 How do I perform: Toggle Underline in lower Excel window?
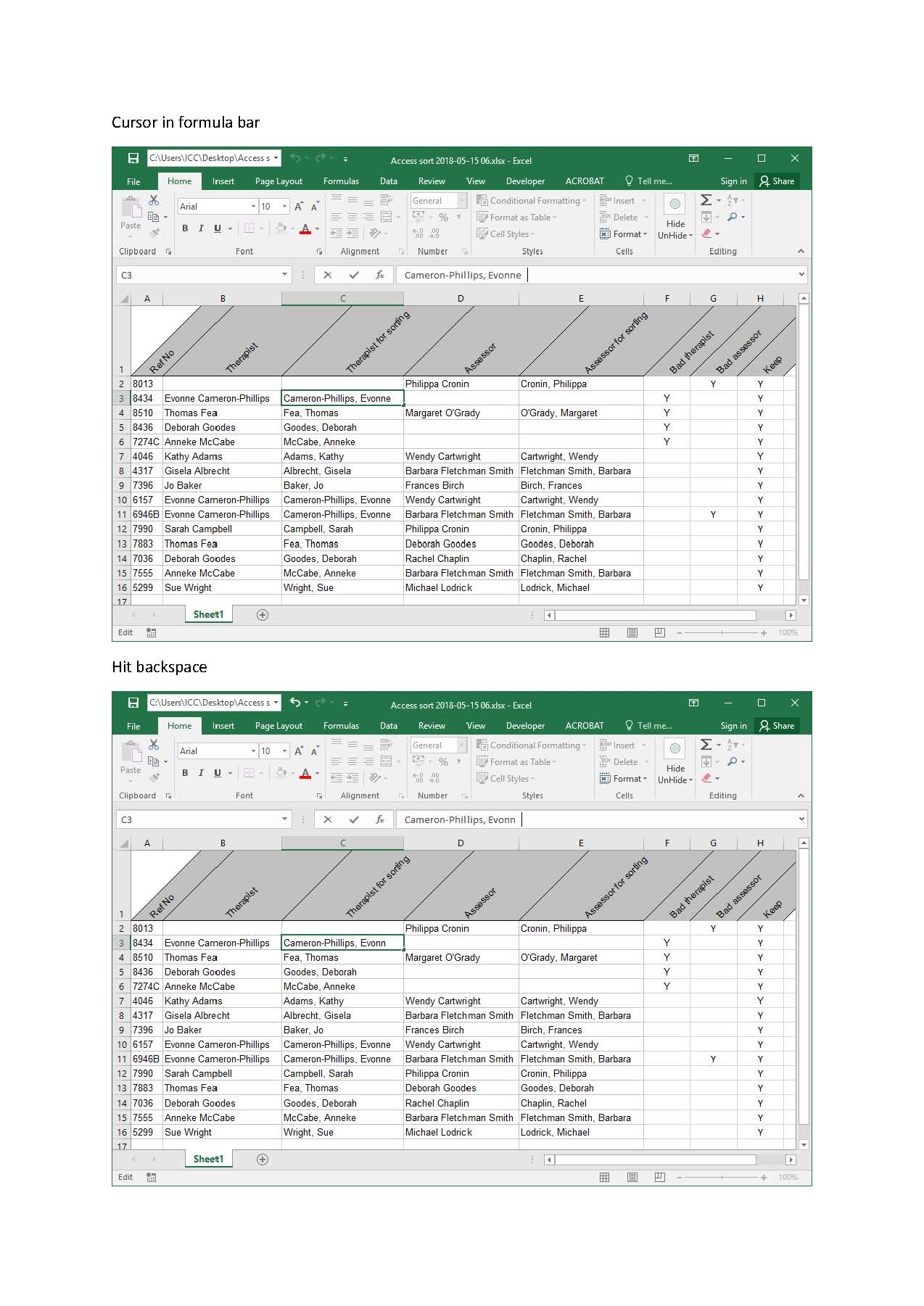[218, 772]
